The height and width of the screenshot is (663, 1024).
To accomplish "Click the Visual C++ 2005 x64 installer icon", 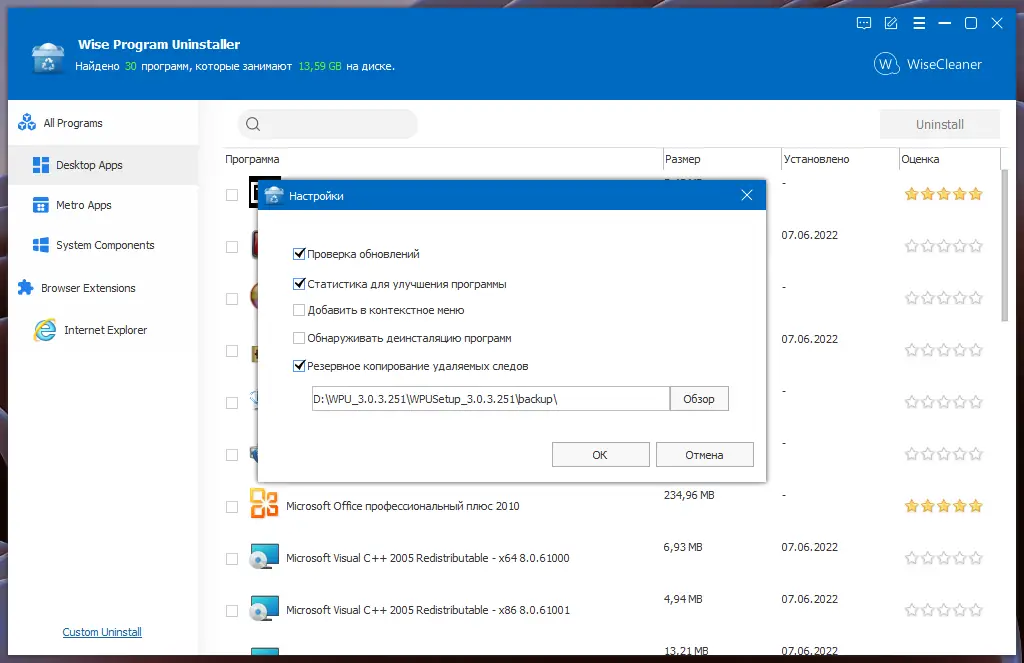I will 264,557.
